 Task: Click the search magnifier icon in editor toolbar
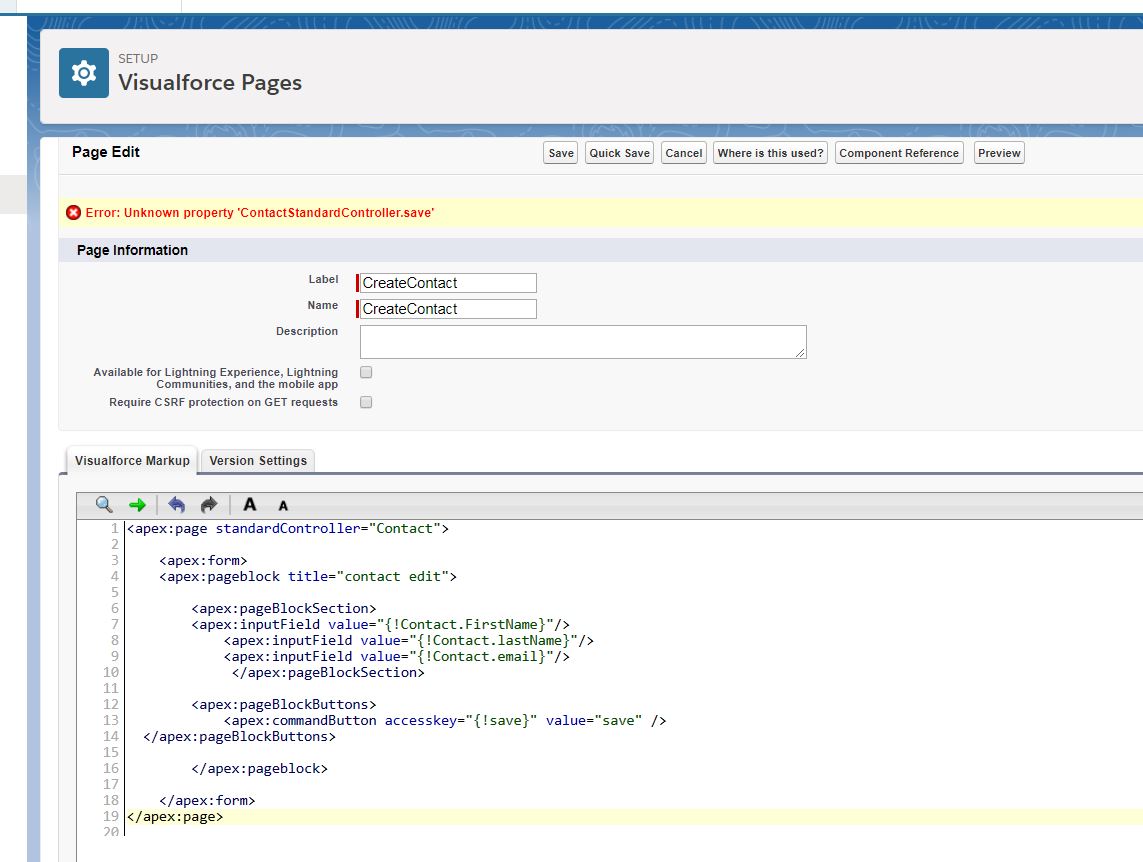(x=104, y=505)
